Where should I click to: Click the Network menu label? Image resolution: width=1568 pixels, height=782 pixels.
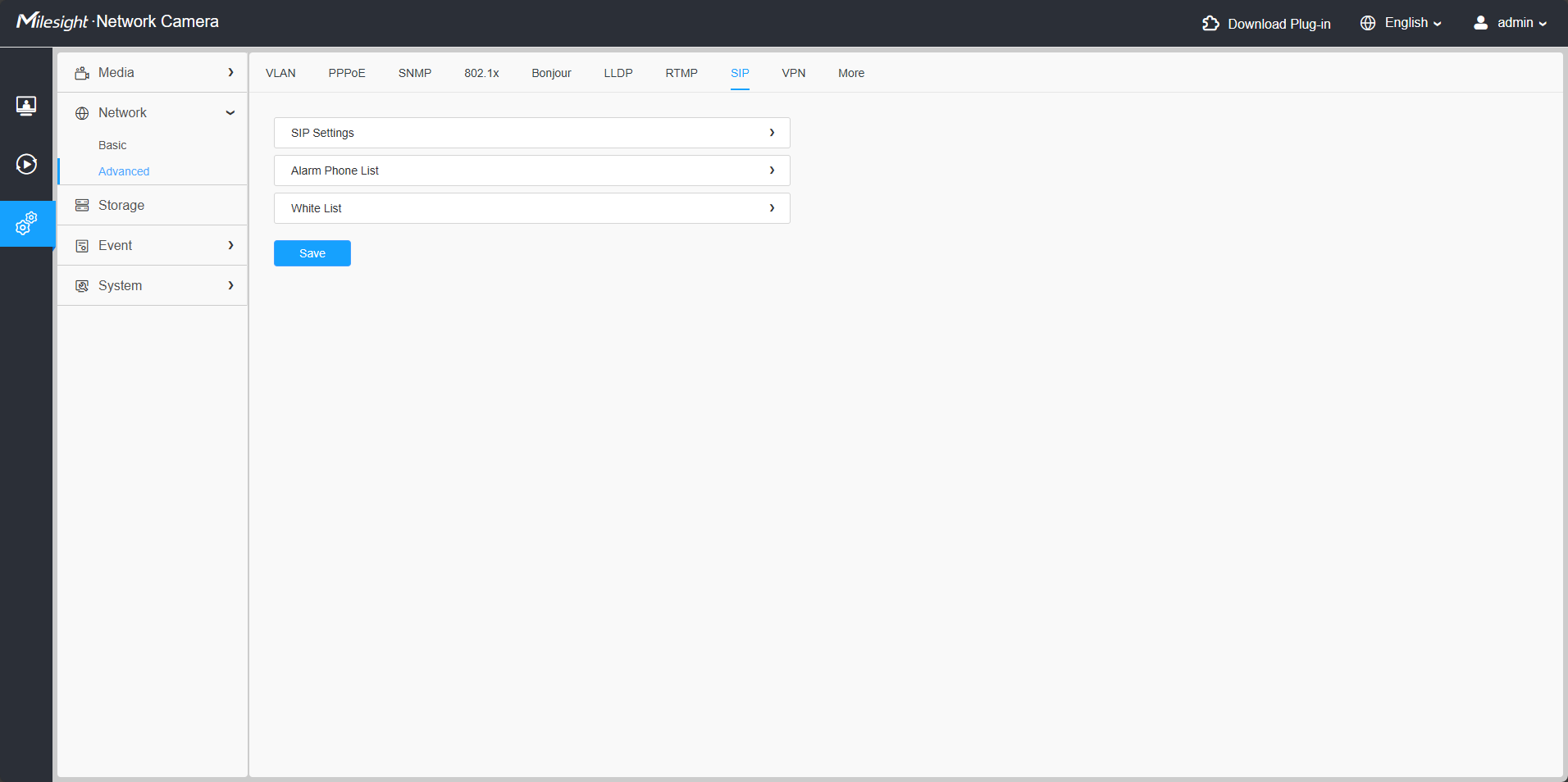122,112
